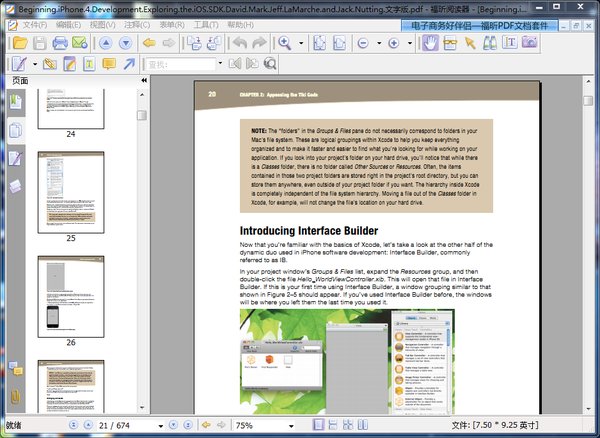Open the page number dropdown at 21 / 674
Screen dimensions: 600x438
click(161, 426)
